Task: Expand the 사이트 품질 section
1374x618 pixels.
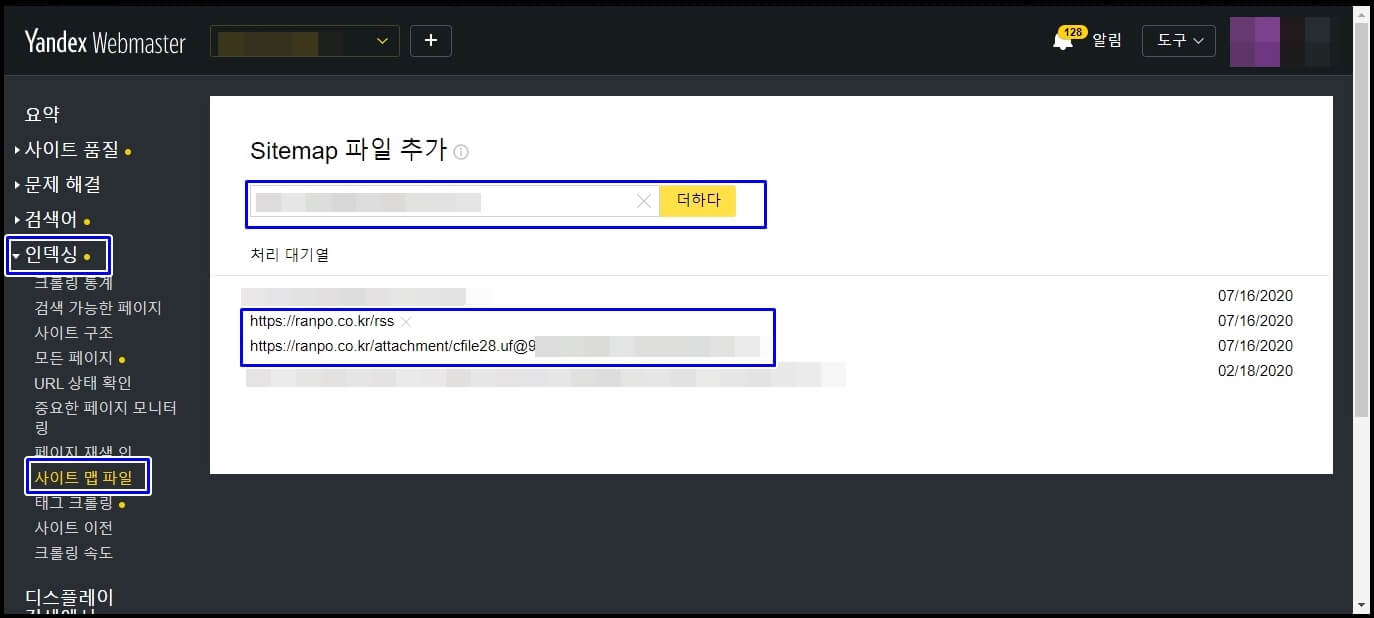Action: pos(72,150)
